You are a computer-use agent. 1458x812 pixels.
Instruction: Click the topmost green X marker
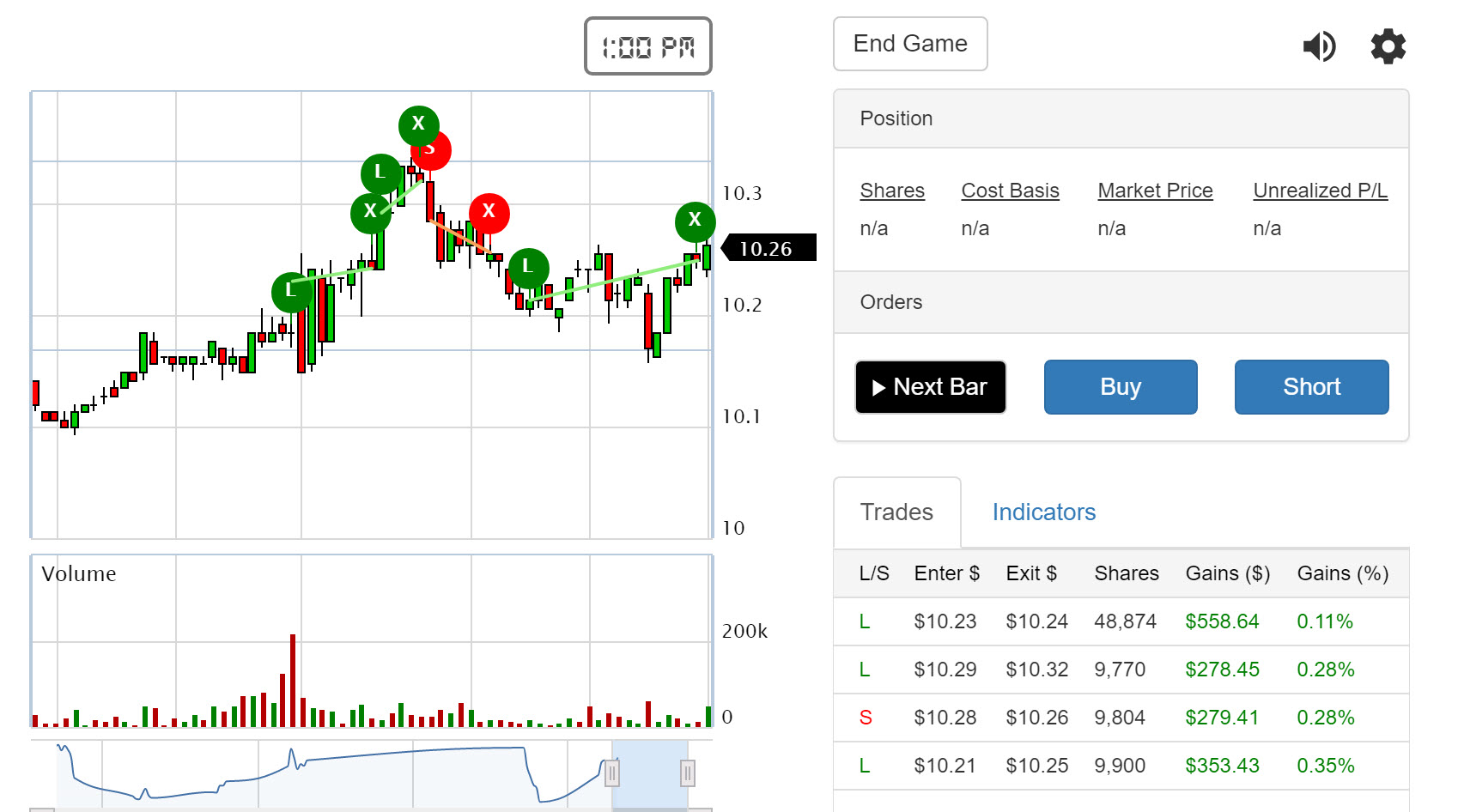(x=418, y=124)
